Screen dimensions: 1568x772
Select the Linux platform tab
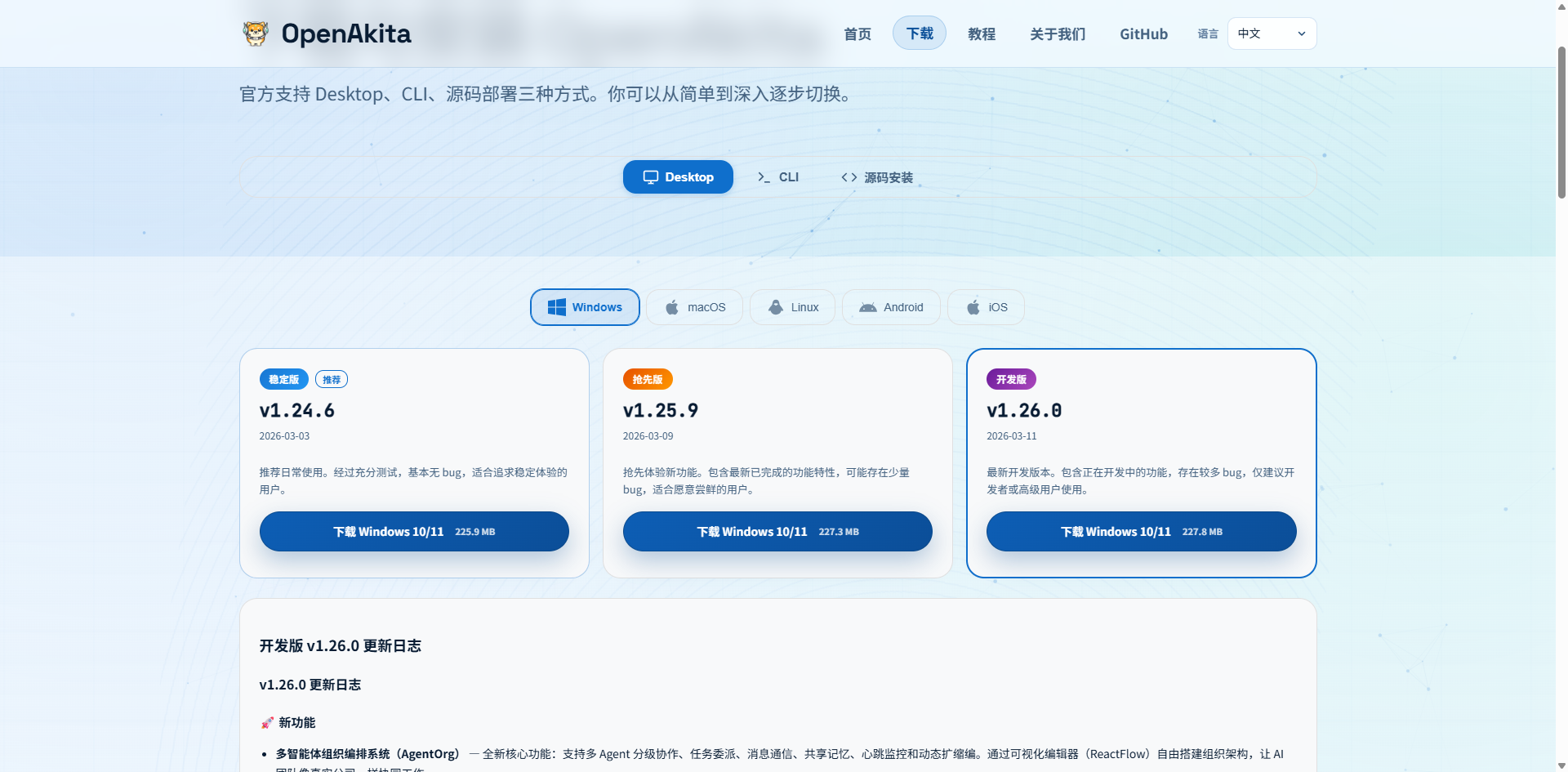coord(792,307)
